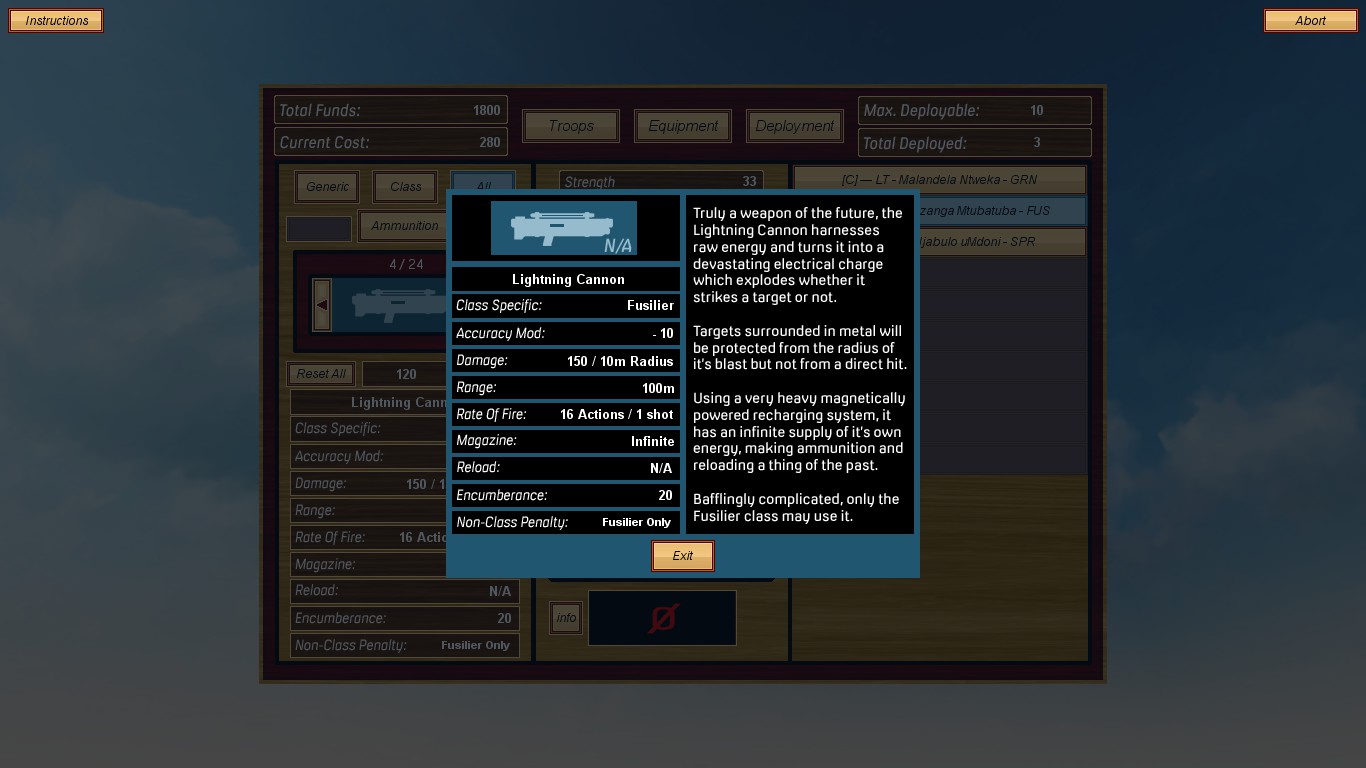Reset all equipment with Reset All

point(321,374)
